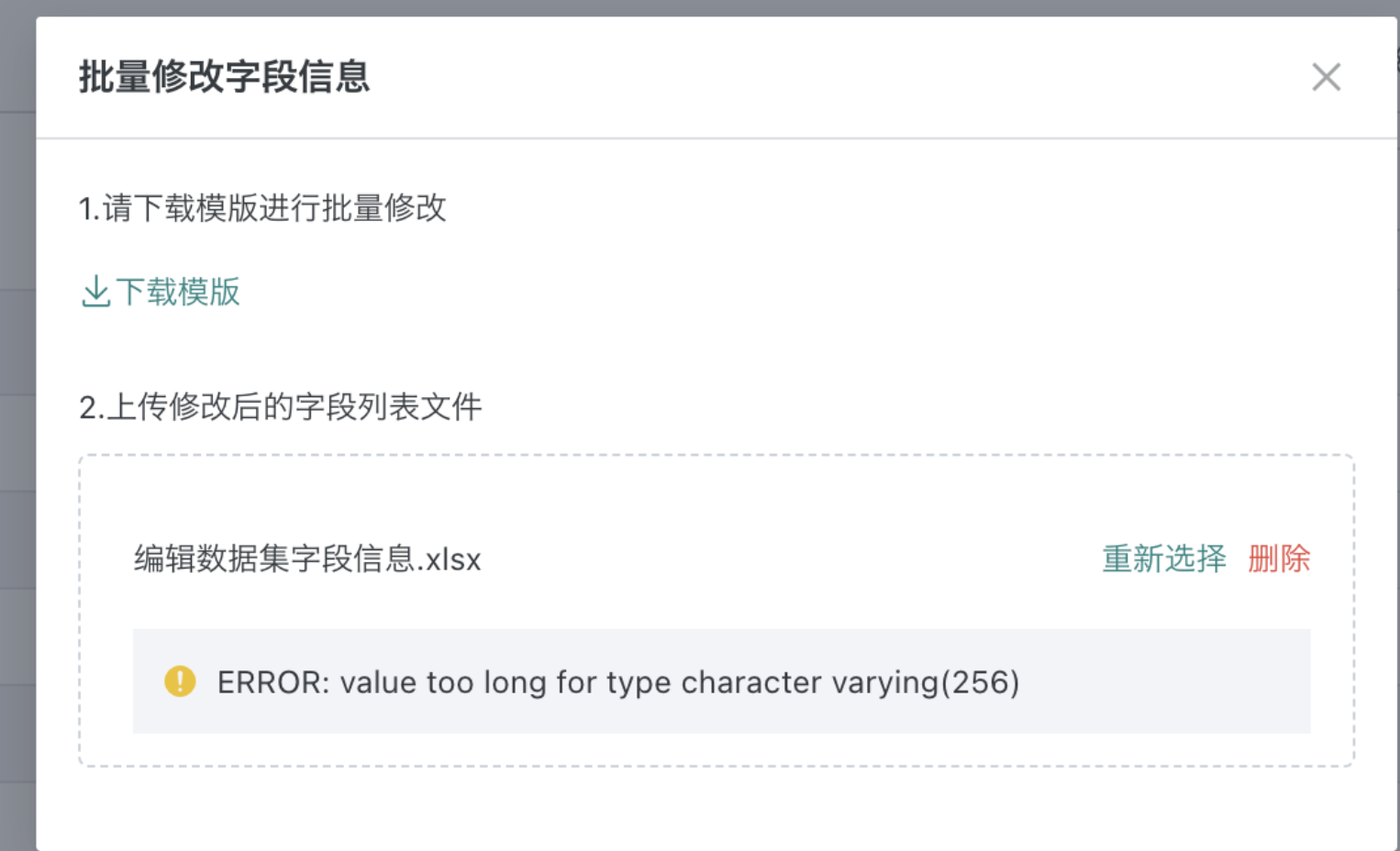Click 重新选择 to reselect the upload file
This screenshot has height=851, width=1400.
(x=1162, y=559)
